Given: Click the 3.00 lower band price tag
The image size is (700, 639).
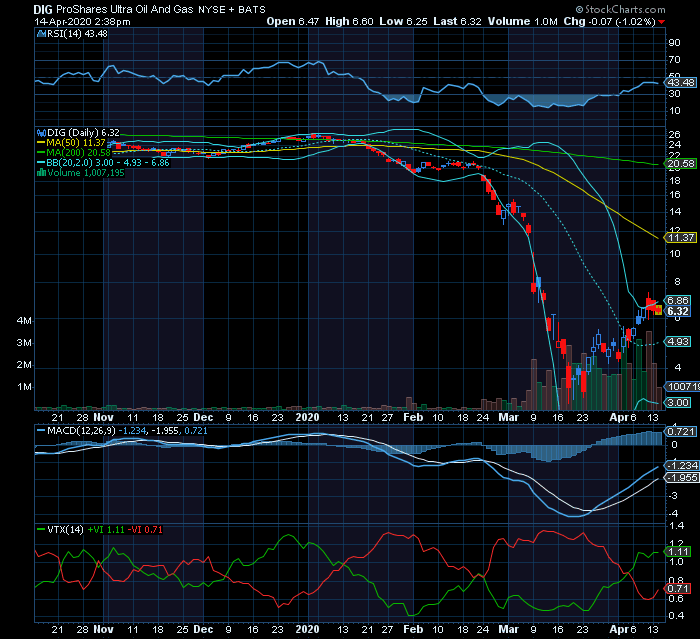Looking at the screenshot, I should 678,402.
